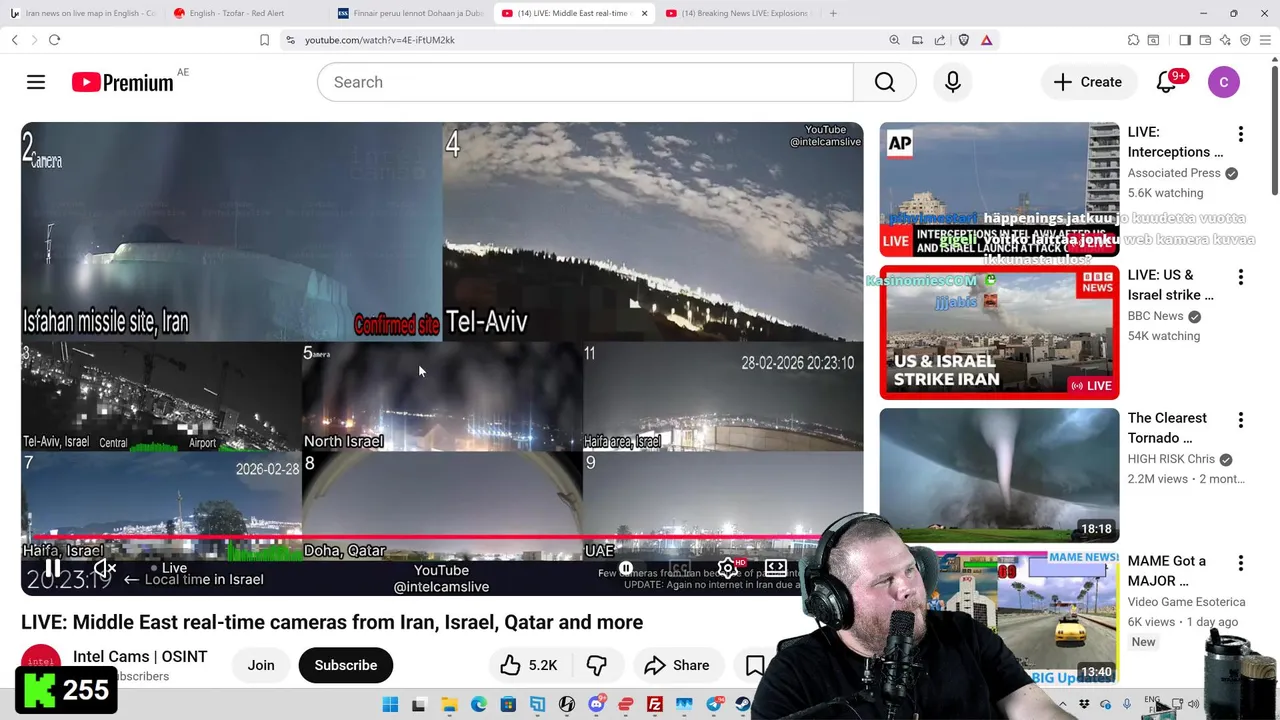Bookmark this page in address bar
Screen dimensions: 1280x720
point(264,40)
